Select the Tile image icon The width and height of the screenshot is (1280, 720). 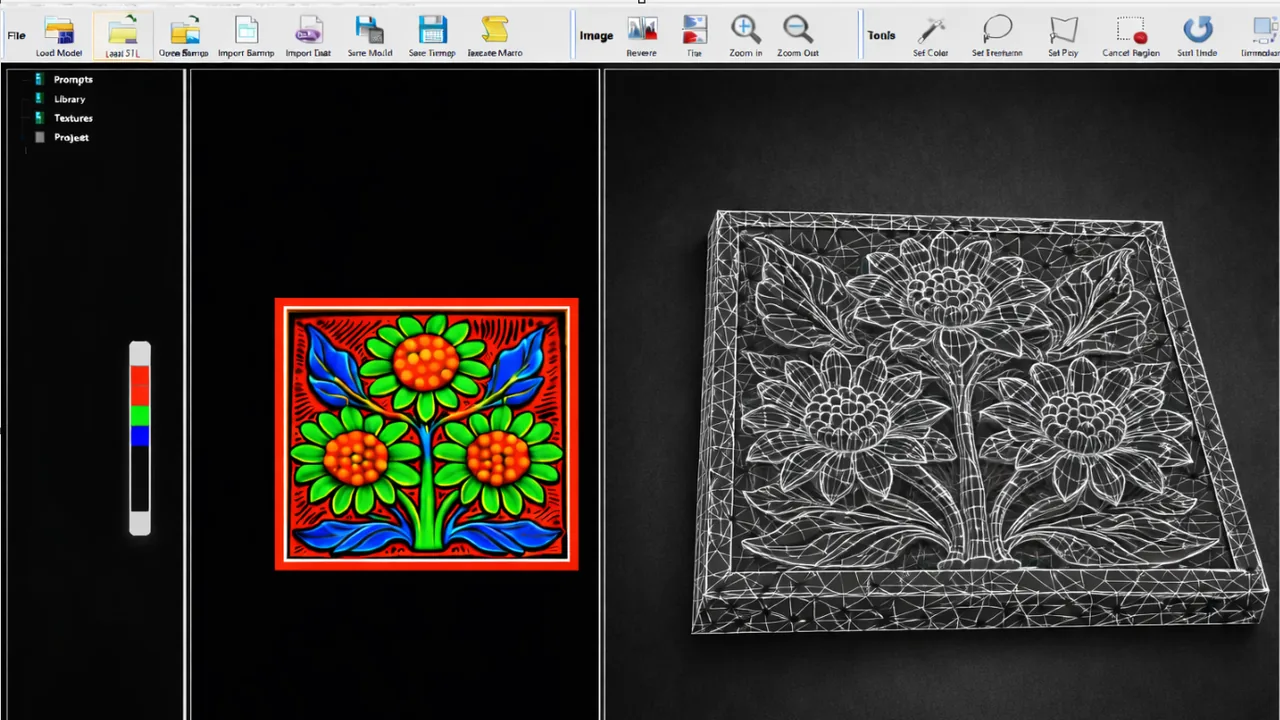694,30
